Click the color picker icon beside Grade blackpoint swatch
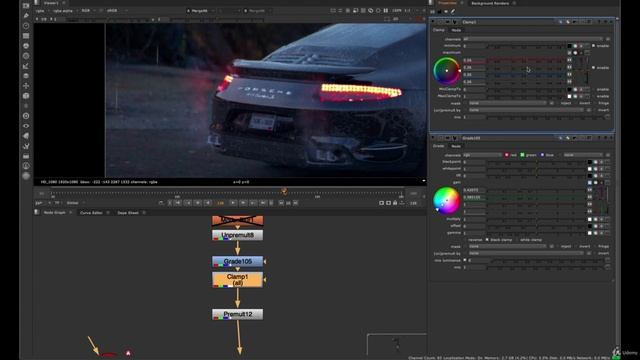The width and height of the screenshot is (640, 360). pos(596,162)
